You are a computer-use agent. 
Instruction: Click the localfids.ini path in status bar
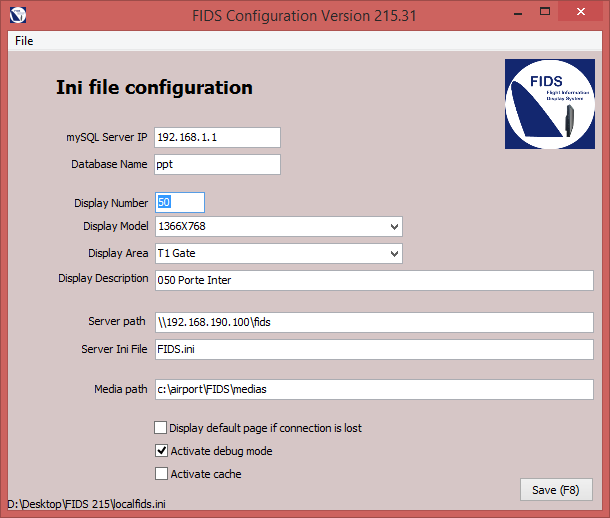tap(87, 504)
